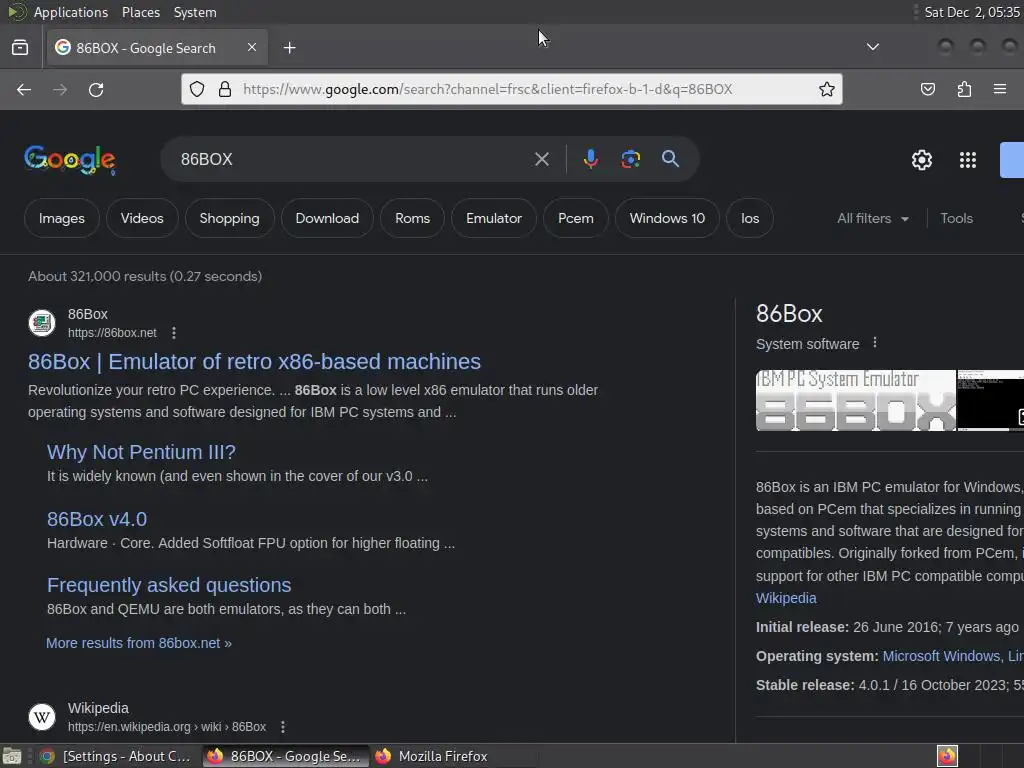
Task: Select the Windows 10 filter chip
Action: [667, 218]
